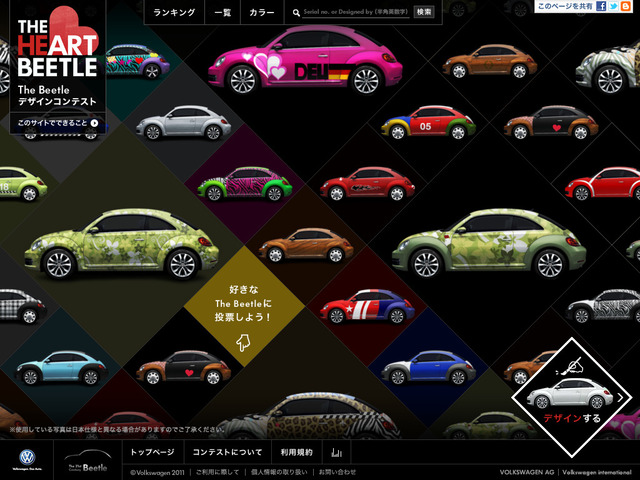Open お問い合わせ footer link
Image resolution: width=640 pixels, height=480 pixels.
point(337,472)
